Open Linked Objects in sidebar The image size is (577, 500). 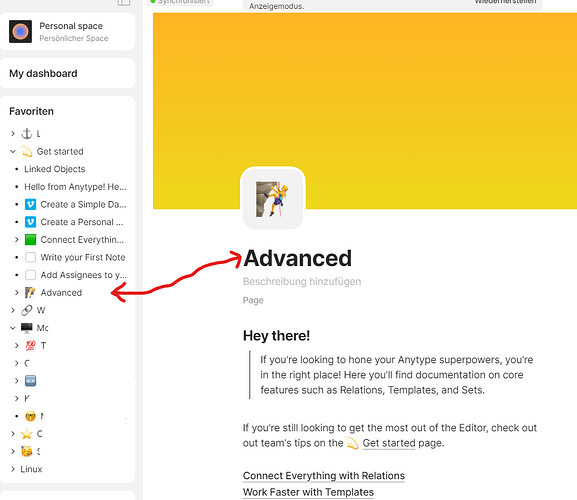click(54, 169)
